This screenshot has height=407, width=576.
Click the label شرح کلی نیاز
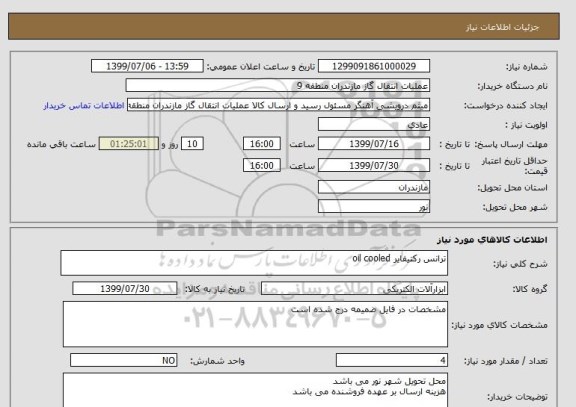(521, 264)
